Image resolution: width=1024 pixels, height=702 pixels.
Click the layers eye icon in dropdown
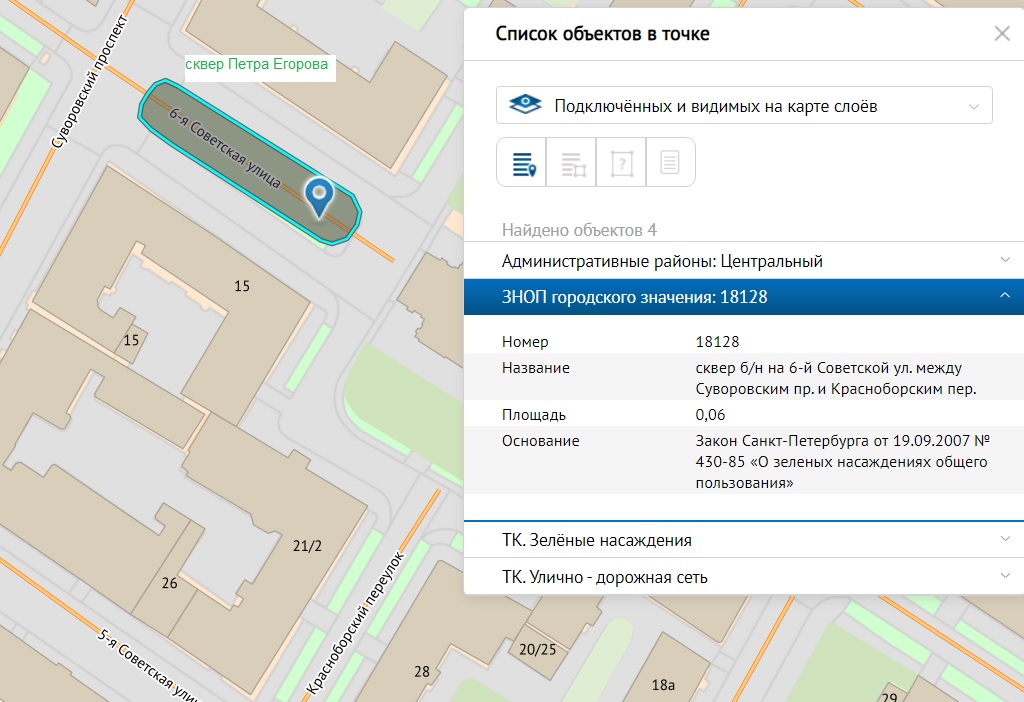[x=525, y=105]
